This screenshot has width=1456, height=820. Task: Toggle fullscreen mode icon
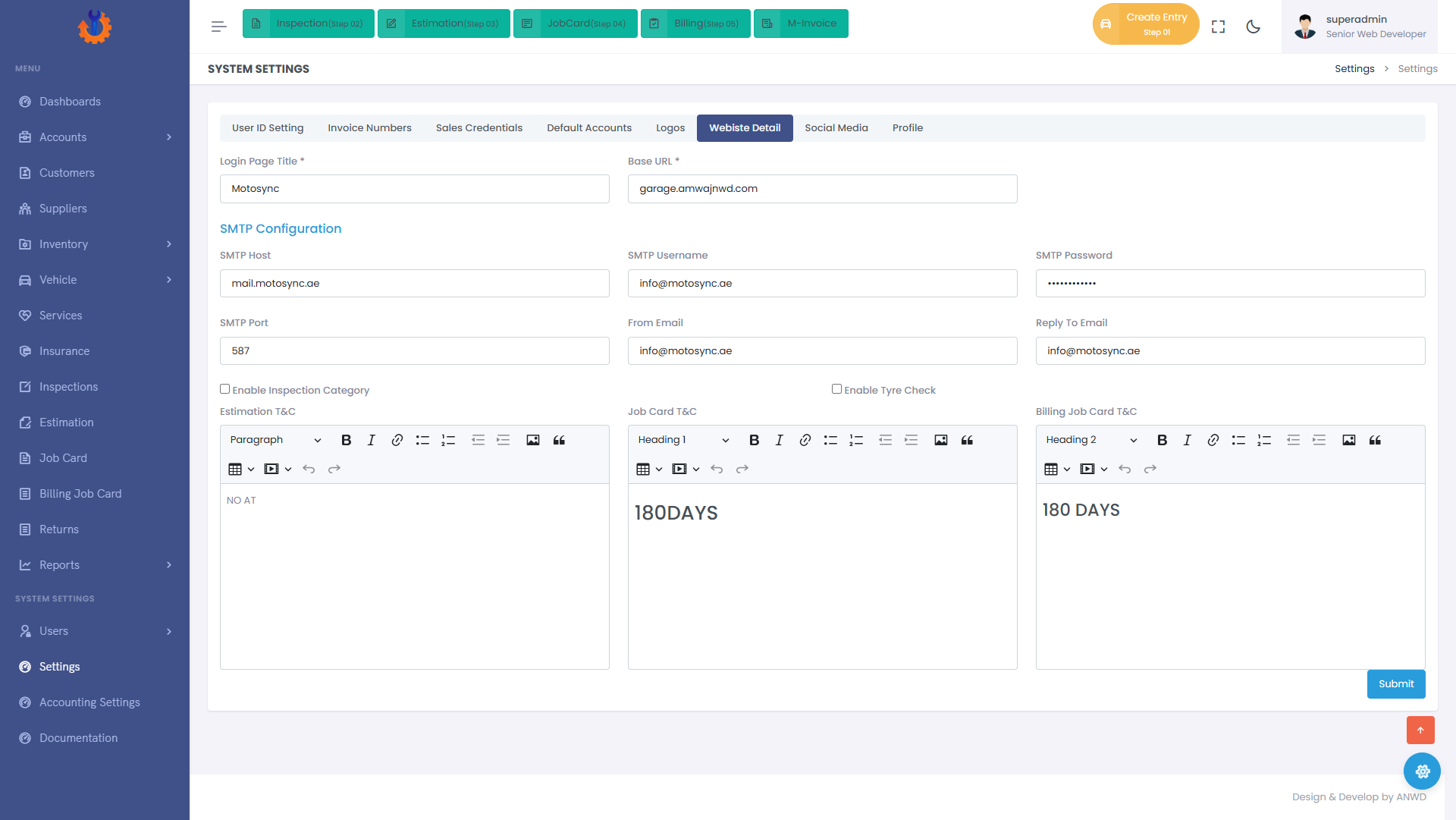[x=1219, y=27]
